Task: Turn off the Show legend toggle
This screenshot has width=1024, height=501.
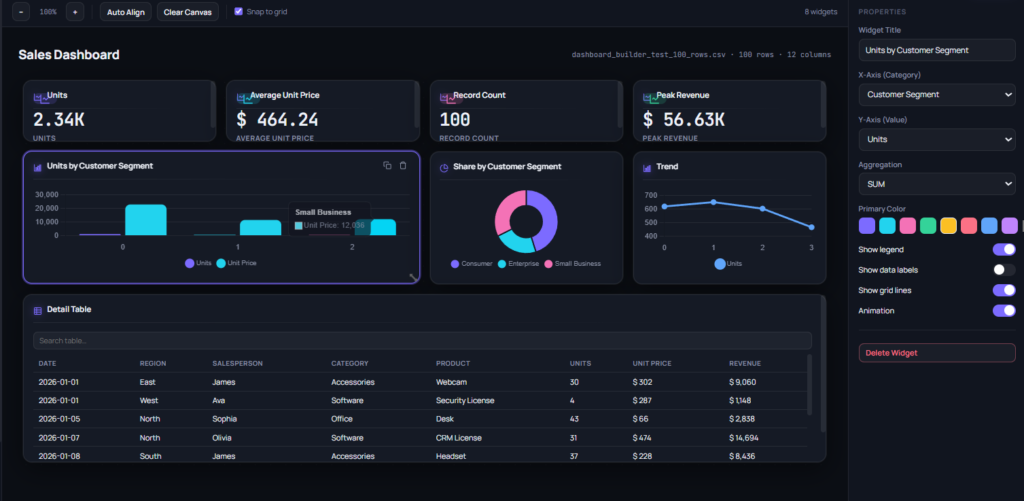Action: [x=1004, y=249]
